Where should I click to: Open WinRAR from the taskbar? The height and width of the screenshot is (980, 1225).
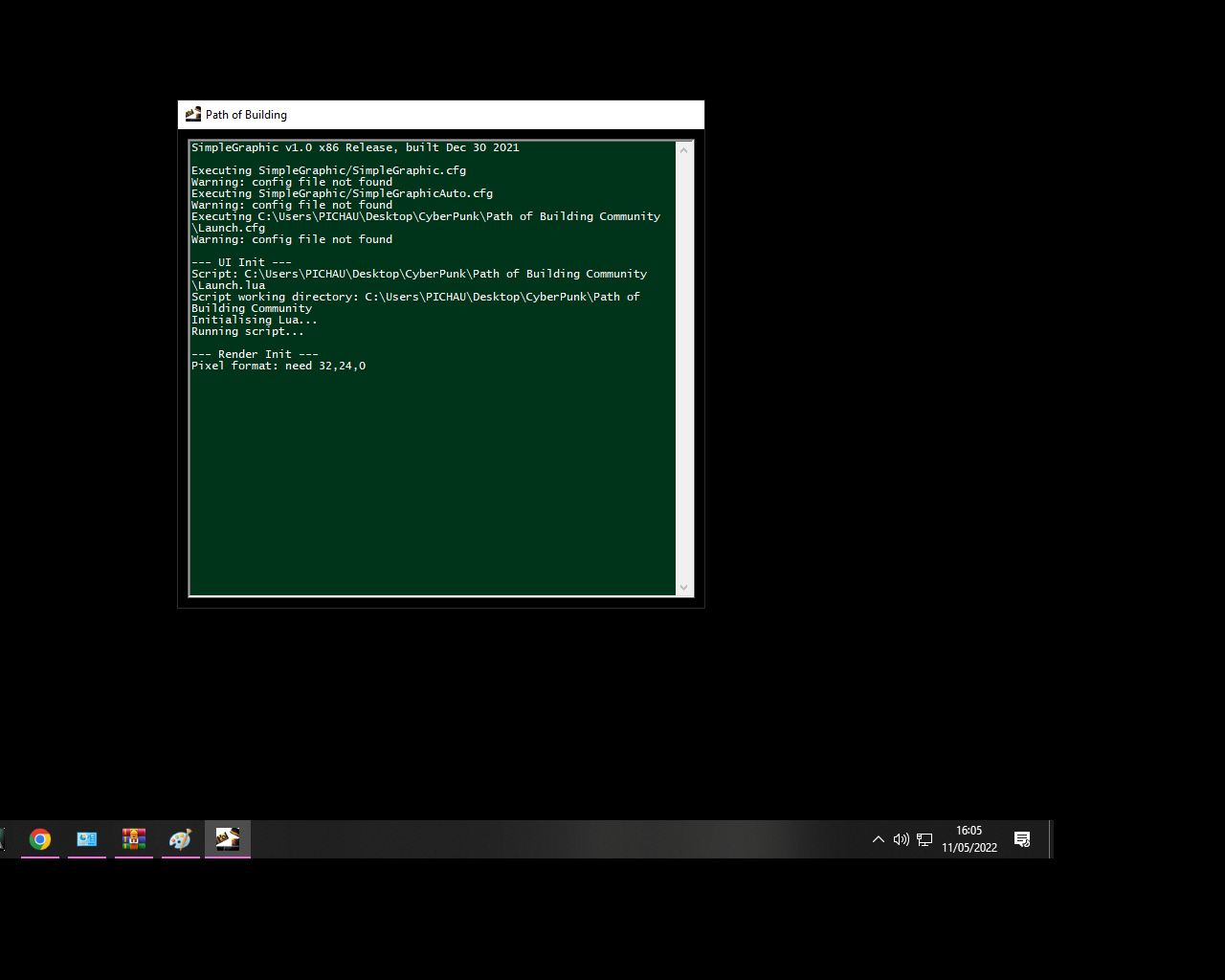click(x=133, y=839)
